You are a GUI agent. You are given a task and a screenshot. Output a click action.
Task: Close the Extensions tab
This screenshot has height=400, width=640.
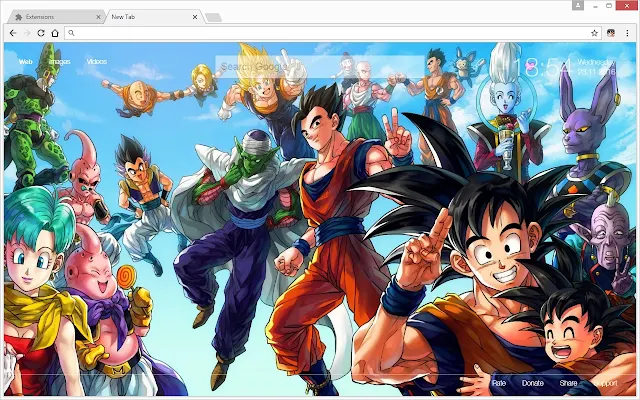[x=98, y=17]
